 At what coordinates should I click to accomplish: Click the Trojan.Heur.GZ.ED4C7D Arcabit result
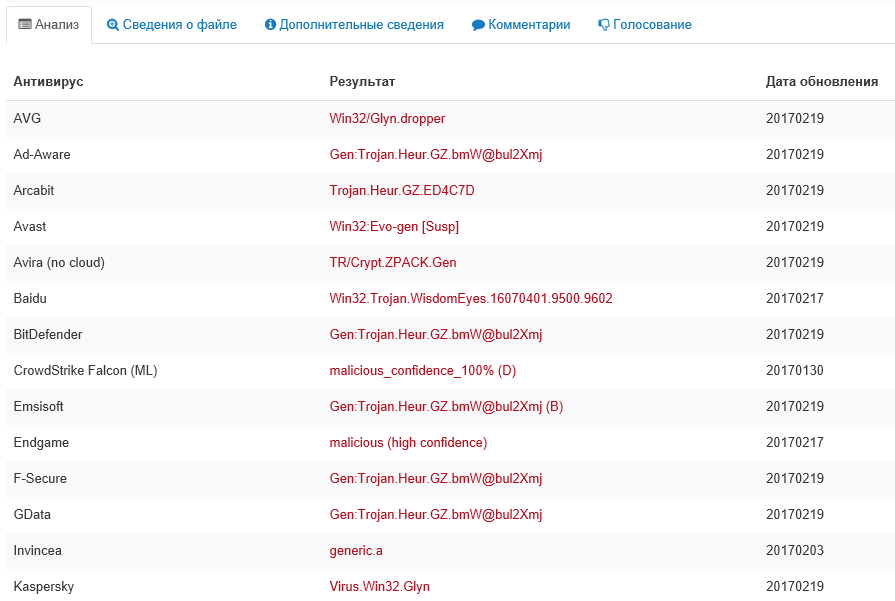[402, 191]
